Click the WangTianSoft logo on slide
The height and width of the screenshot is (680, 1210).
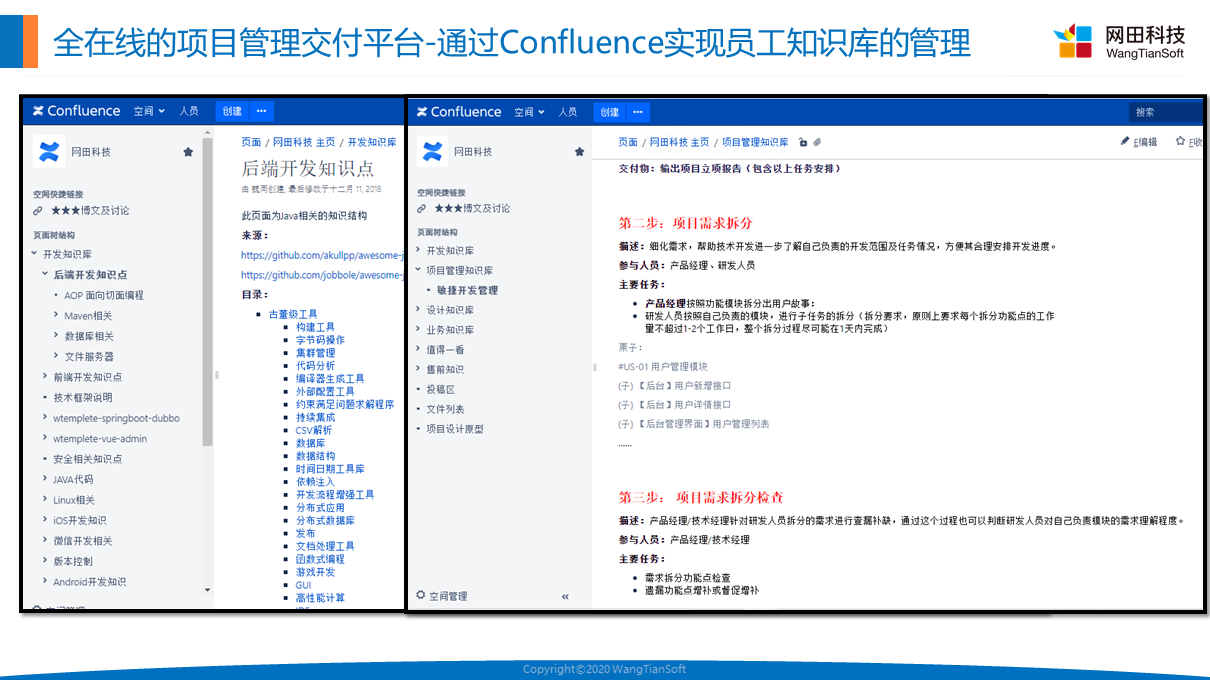pos(1119,41)
